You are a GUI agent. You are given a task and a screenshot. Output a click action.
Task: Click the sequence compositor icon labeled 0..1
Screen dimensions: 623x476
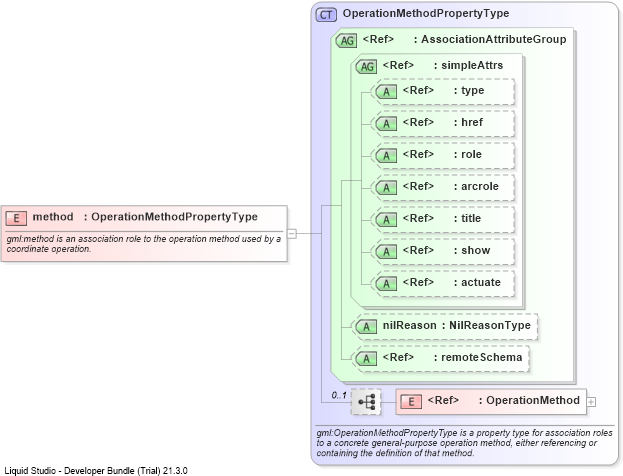point(366,402)
